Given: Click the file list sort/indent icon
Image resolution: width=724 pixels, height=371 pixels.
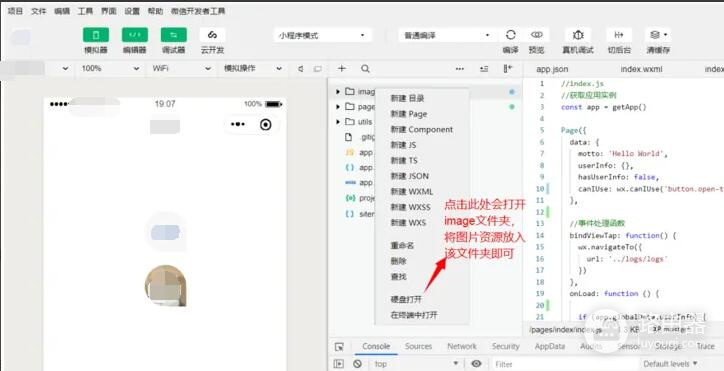Looking at the screenshot, I should (484, 69).
